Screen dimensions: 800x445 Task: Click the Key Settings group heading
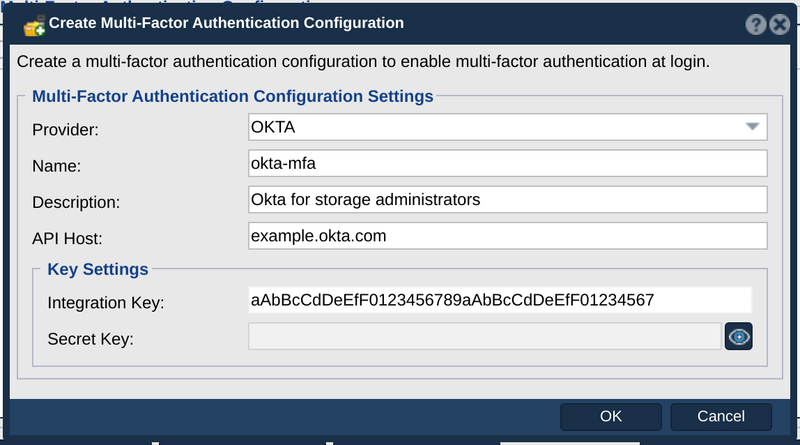98,269
